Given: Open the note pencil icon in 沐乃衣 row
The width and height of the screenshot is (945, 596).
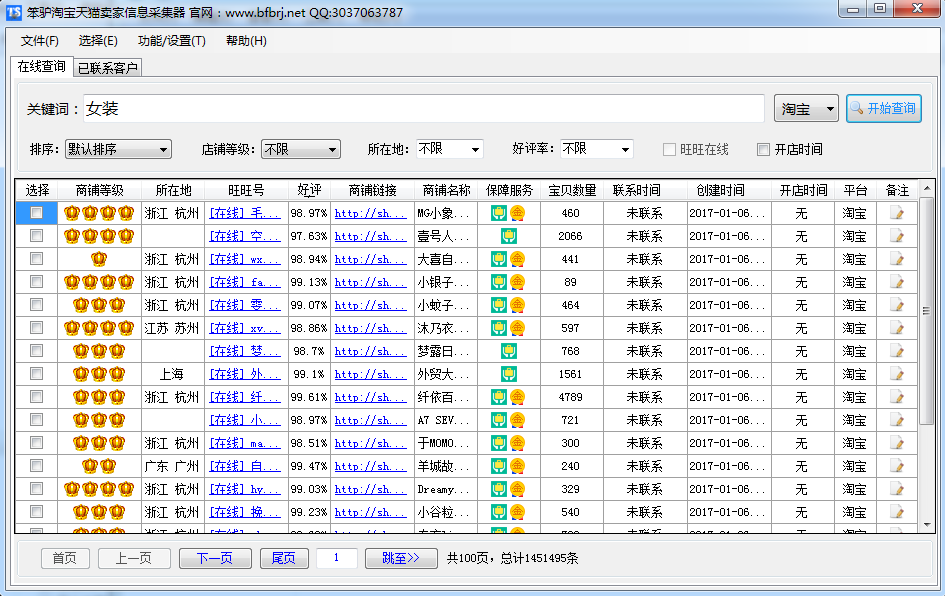Looking at the screenshot, I should (897, 328).
